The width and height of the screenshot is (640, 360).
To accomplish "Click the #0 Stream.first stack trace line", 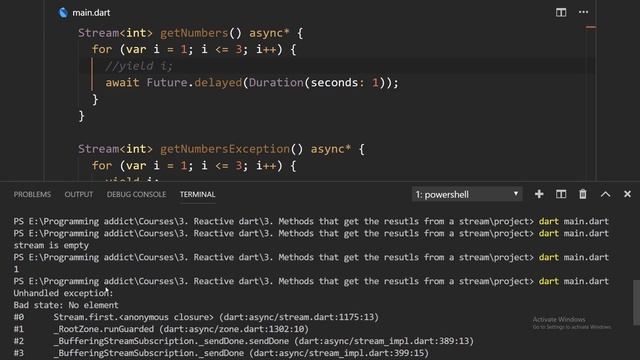I will (x=196, y=317).
